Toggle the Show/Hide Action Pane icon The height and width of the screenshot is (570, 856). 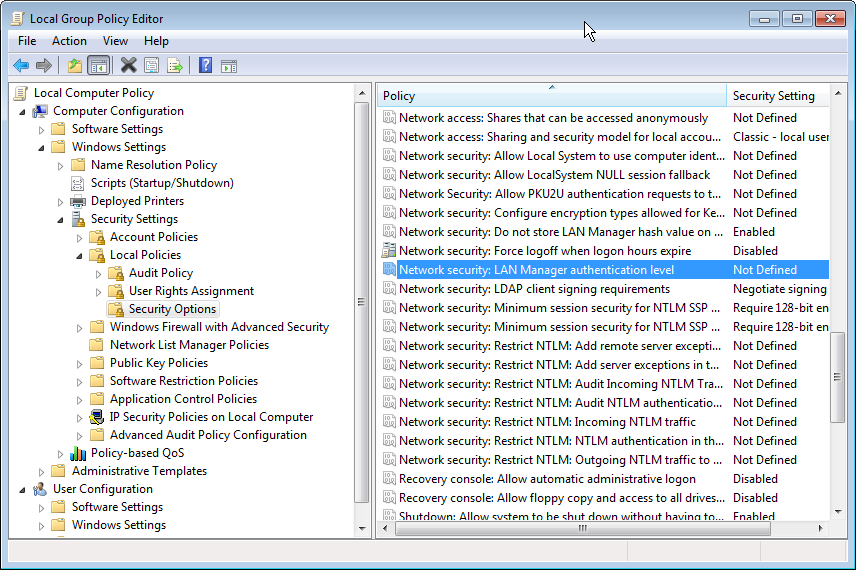tap(229, 66)
